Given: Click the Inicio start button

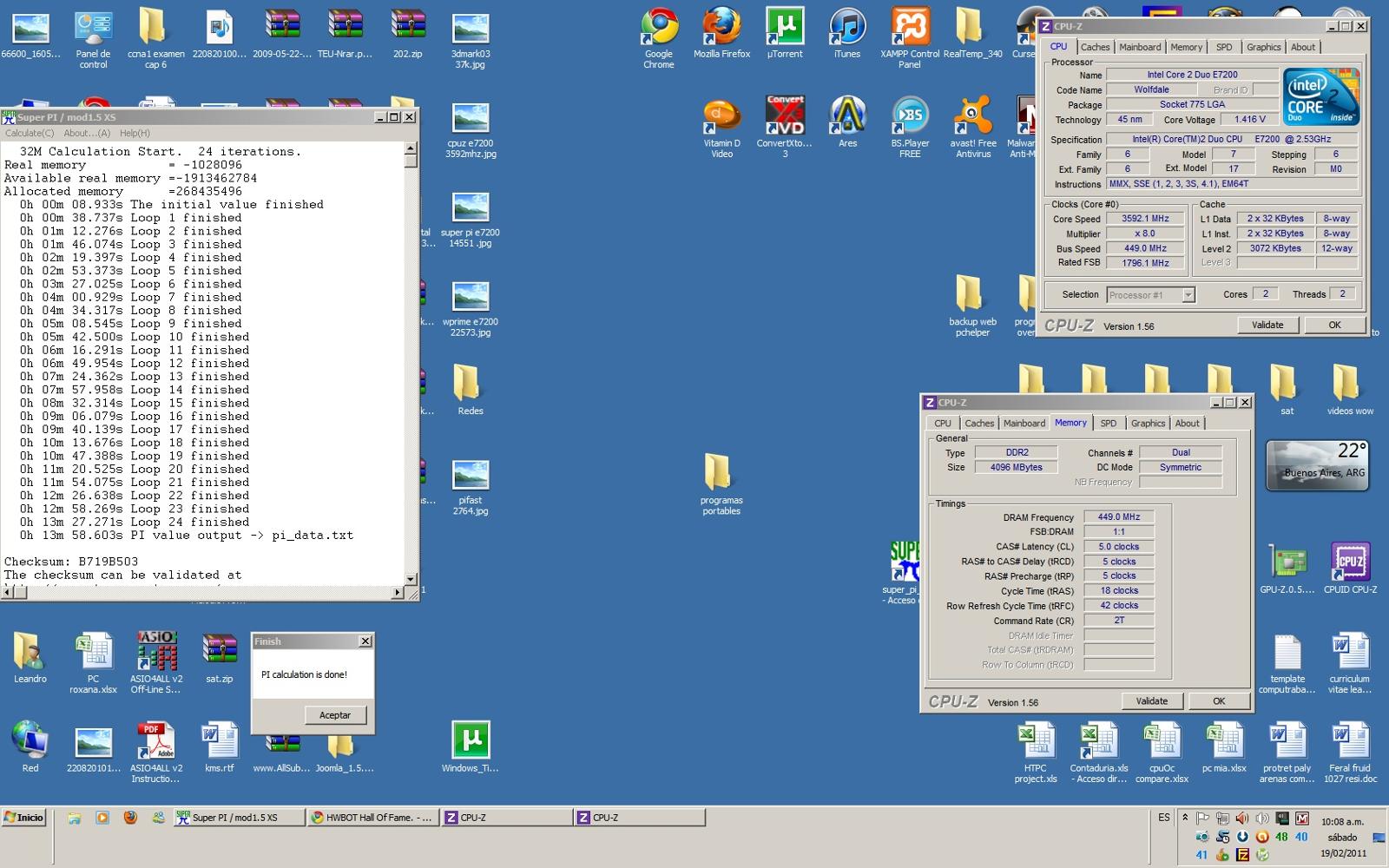Looking at the screenshot, I should pyautogui.click(x=24, y=818).
